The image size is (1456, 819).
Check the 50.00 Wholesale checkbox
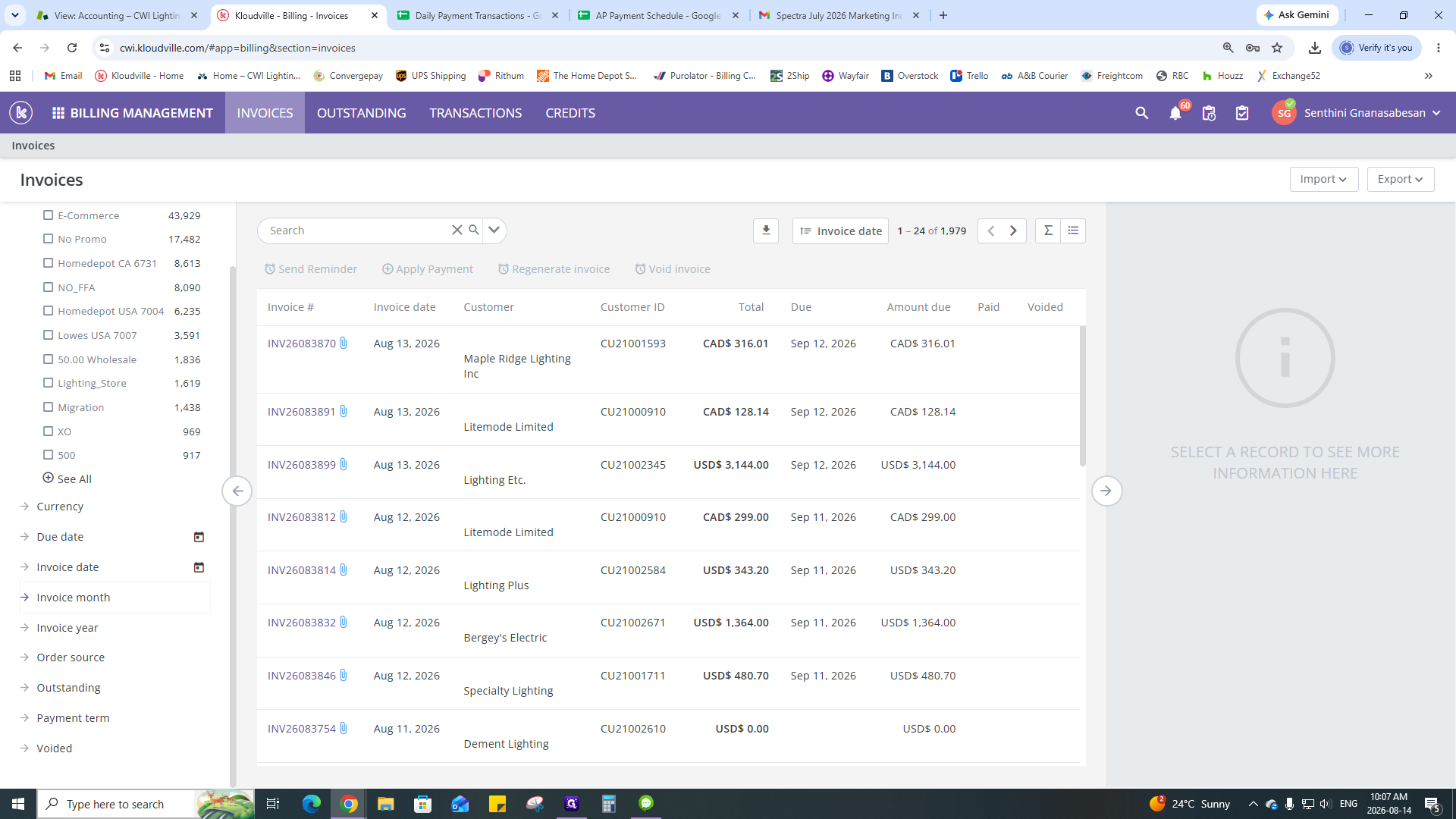pyautogui.click(x=49, y=359)
